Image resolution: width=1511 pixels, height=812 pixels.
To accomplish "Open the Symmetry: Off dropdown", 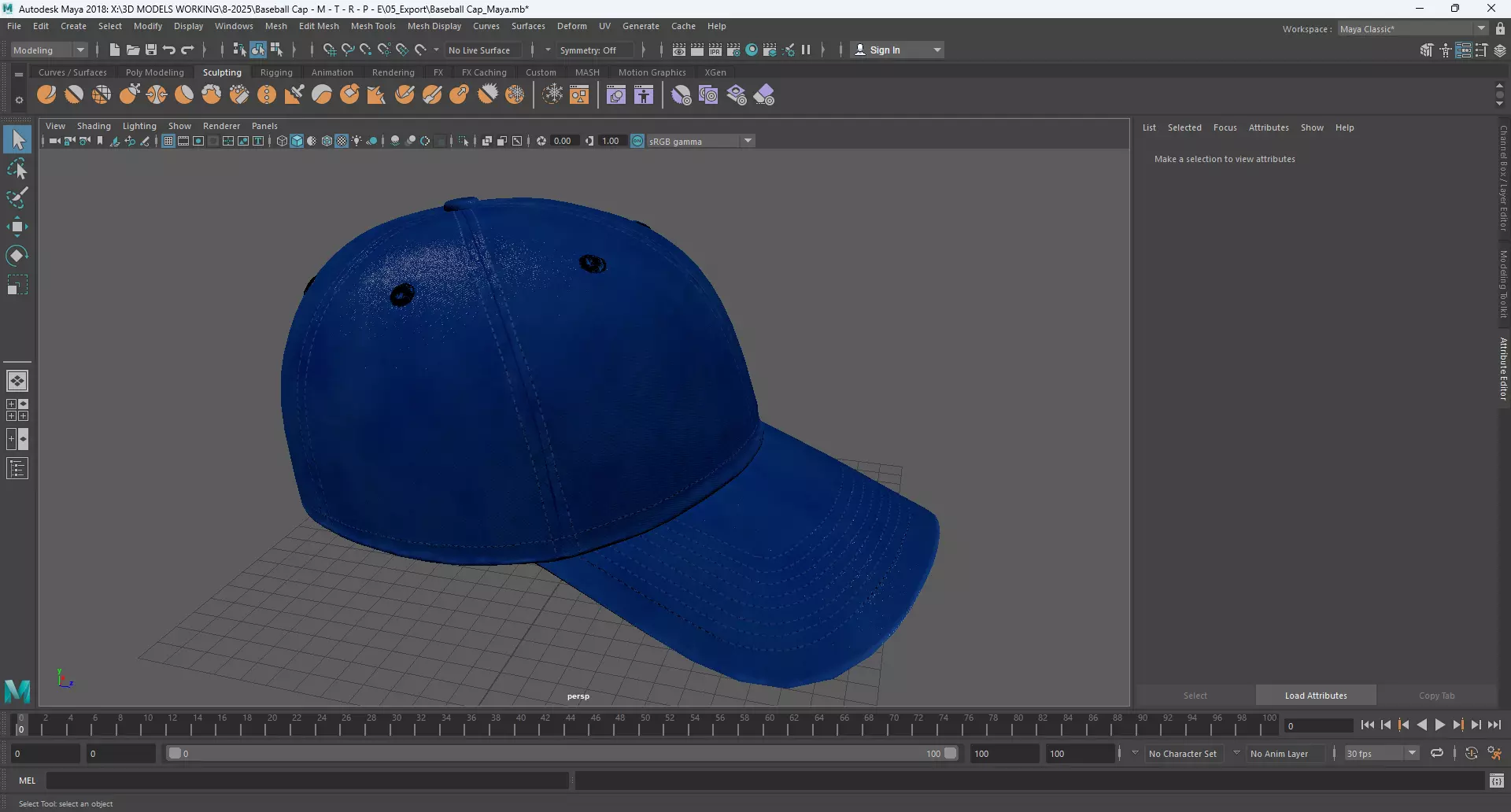I will (595, 50).
